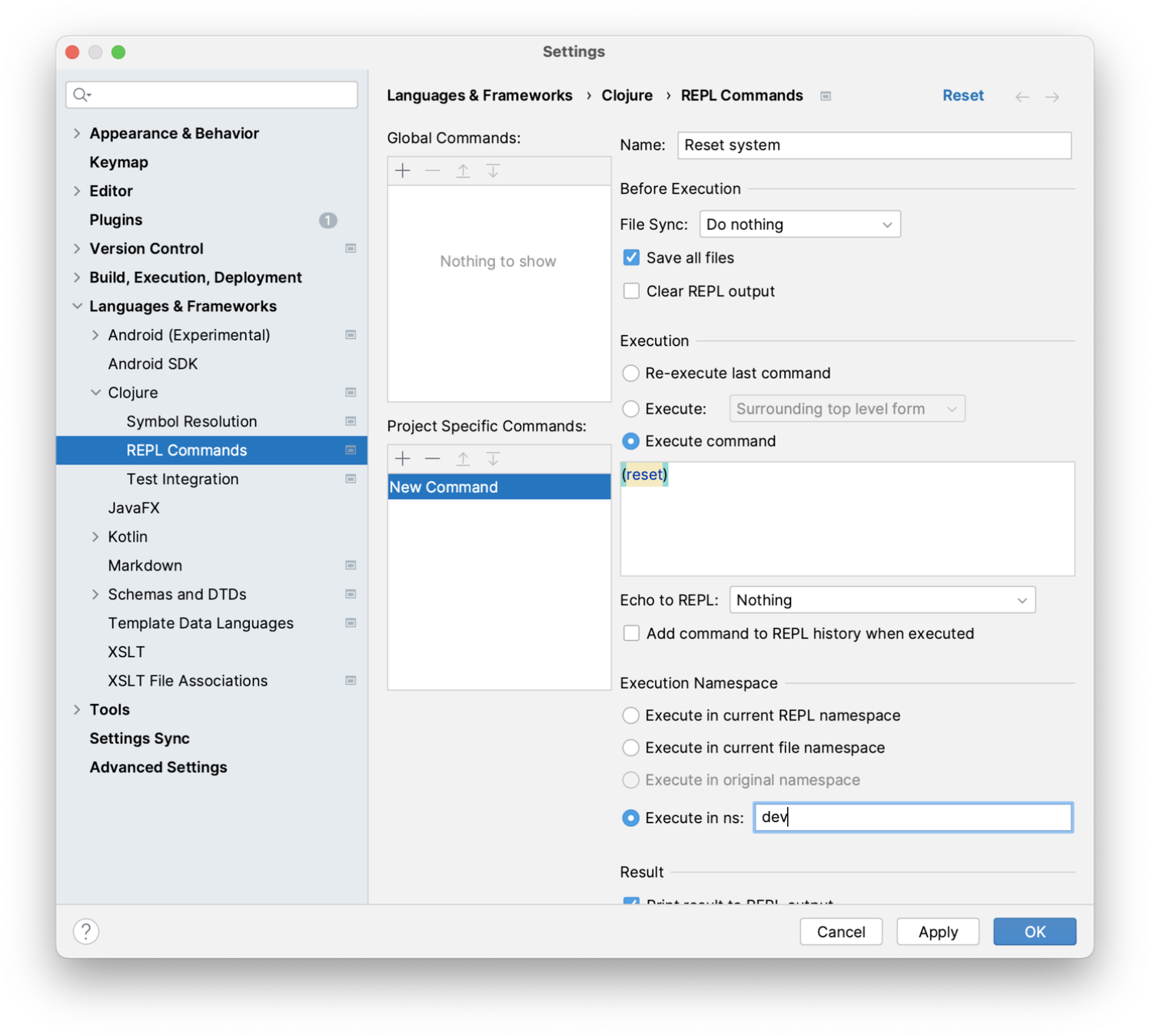1150x1036 pixels.
Task: Click project icon next to Markdown
Action: pos(351,566)
